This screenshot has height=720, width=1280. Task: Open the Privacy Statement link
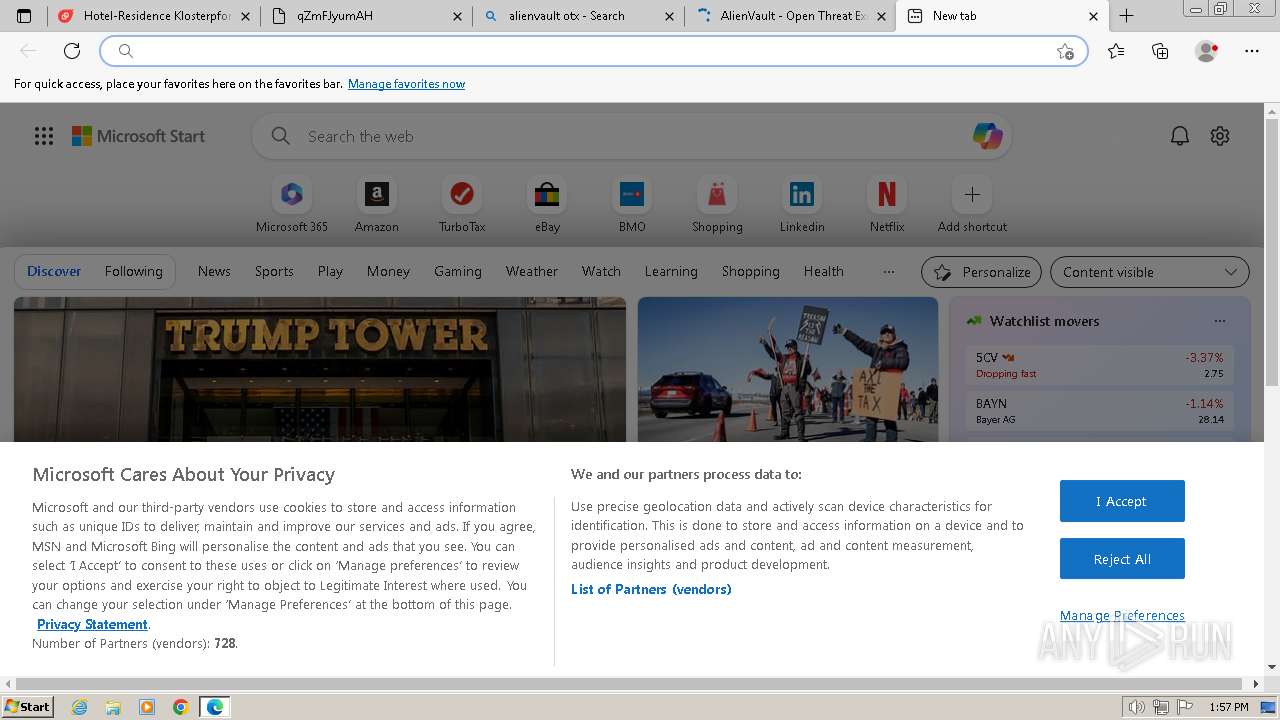(92, 624)
